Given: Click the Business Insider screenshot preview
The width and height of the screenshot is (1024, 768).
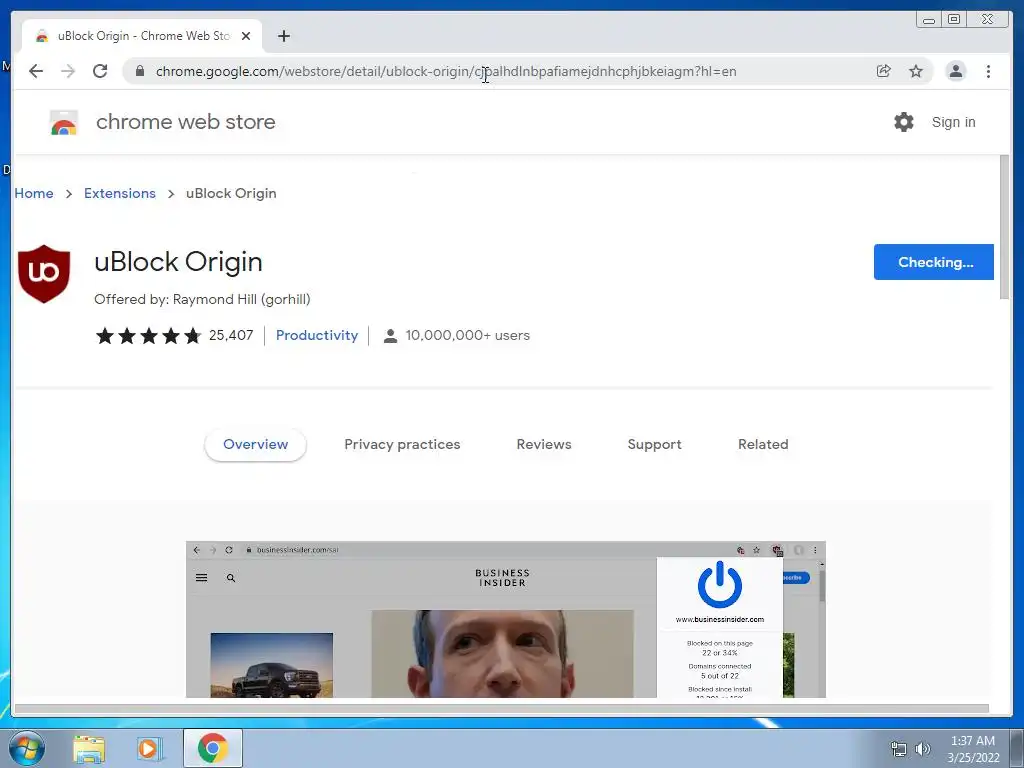Looking at the screenshot, I should click(x=505, y=619).
